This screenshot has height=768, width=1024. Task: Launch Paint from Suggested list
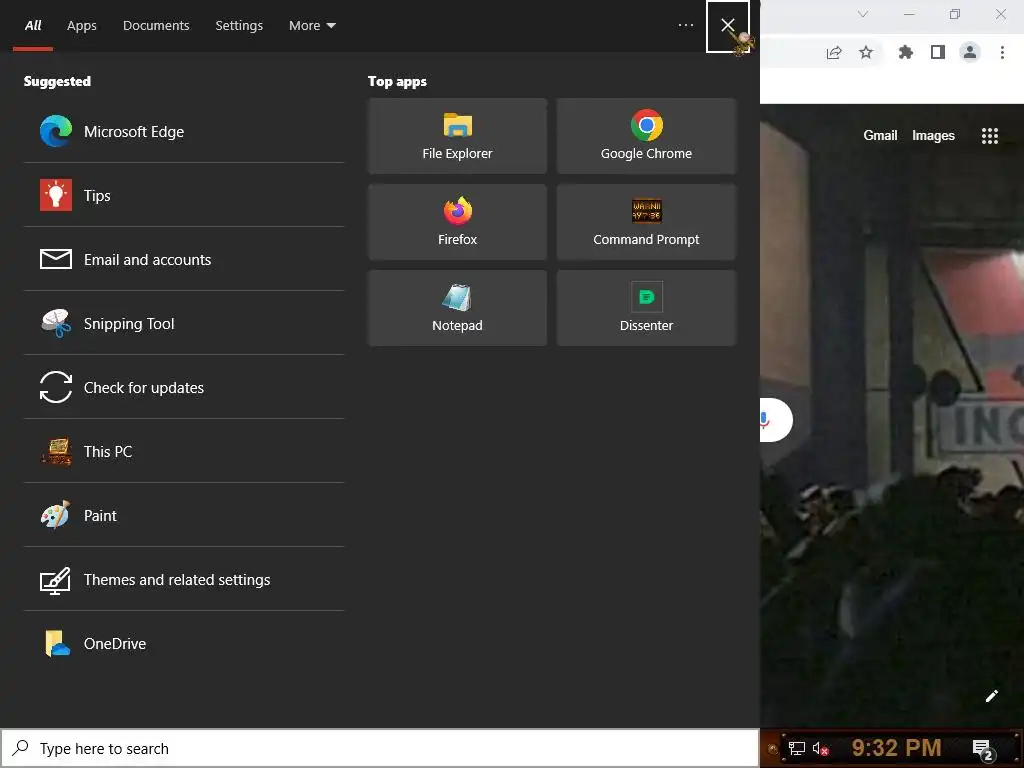[184, 515]
